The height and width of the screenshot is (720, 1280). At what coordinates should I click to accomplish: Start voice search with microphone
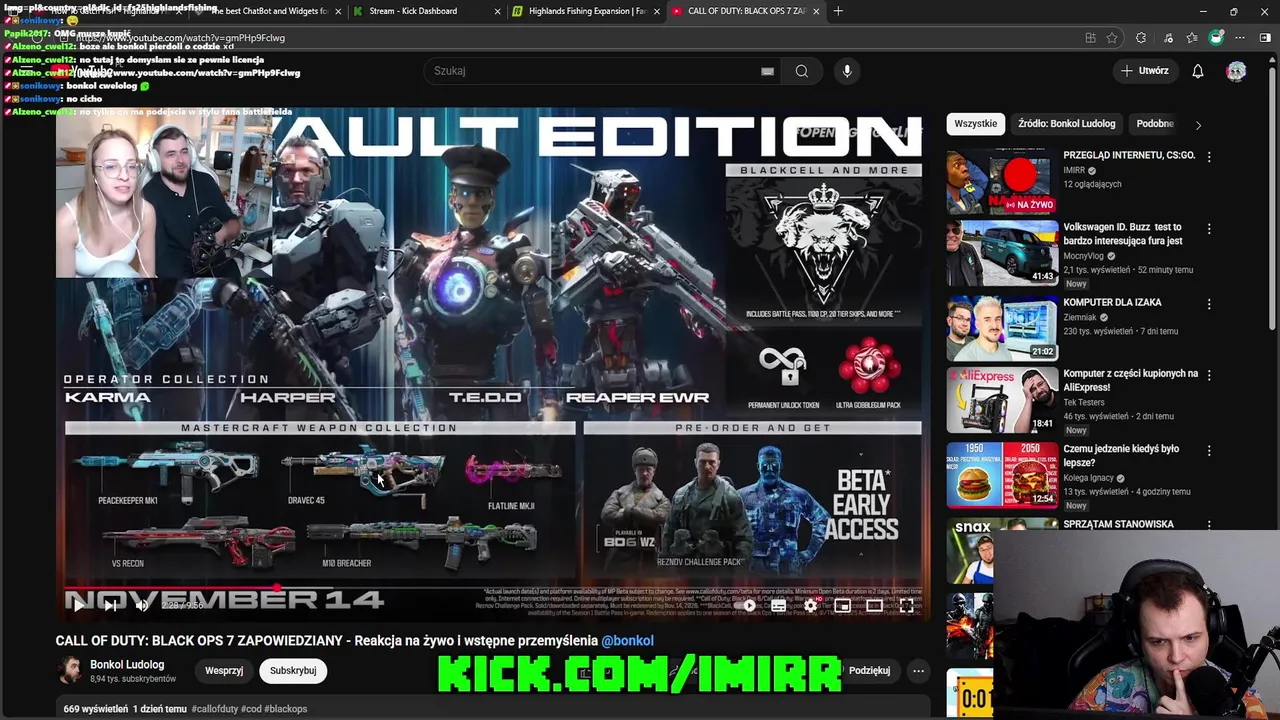point(847,71)
